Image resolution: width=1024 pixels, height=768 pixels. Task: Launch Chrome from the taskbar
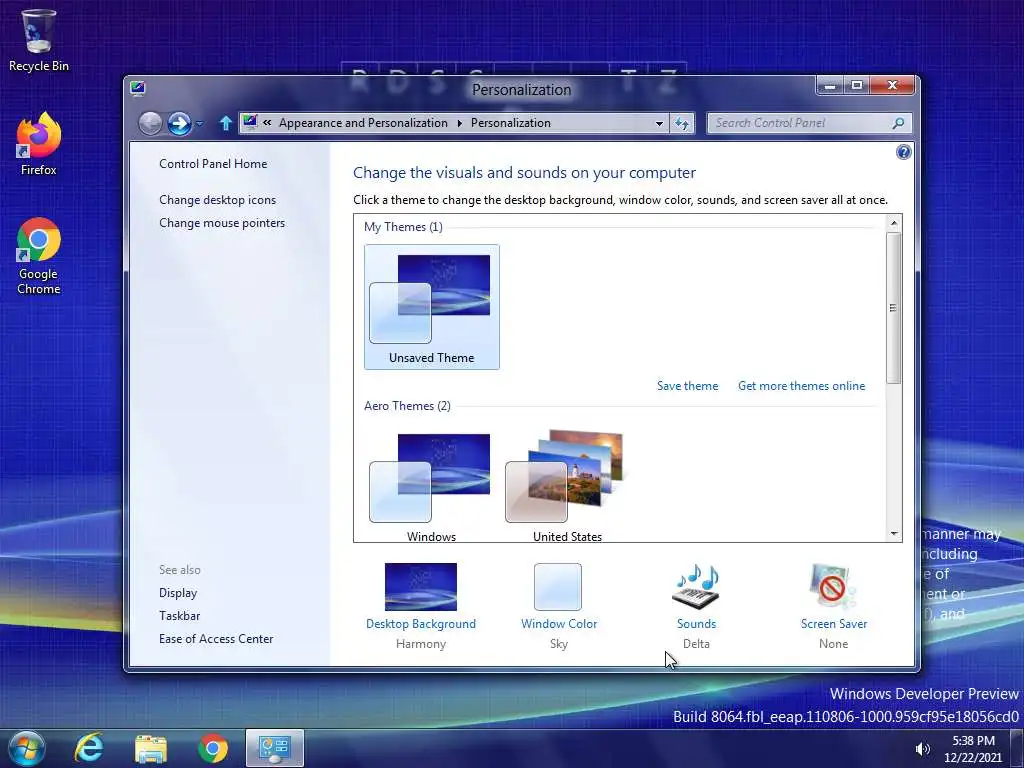tap(213, 749)
